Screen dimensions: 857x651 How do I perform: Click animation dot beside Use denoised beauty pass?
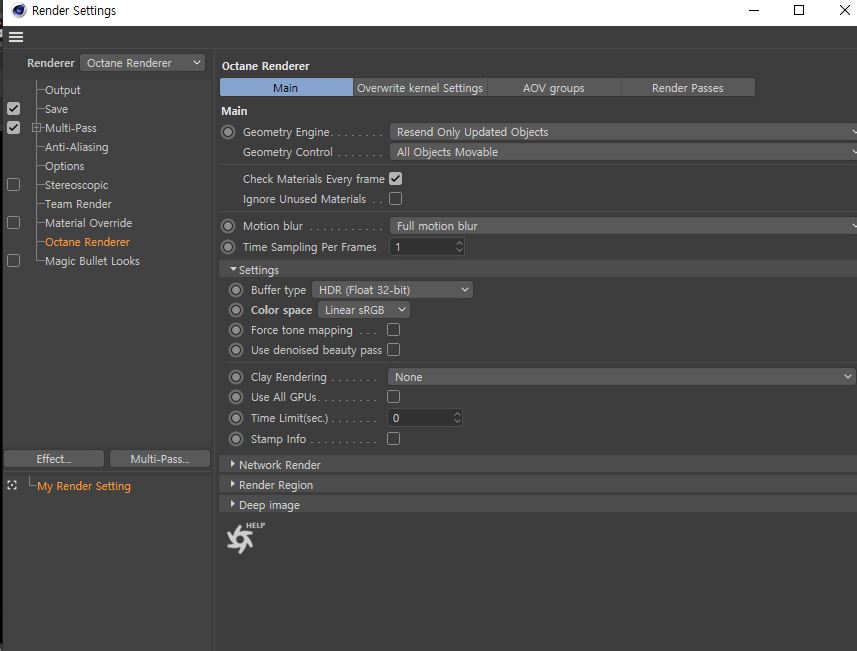(x=236, y=350)
